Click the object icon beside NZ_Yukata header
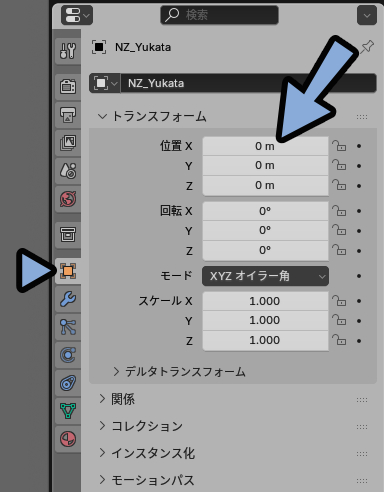384x492 pixels. click(x=99, y=47)
